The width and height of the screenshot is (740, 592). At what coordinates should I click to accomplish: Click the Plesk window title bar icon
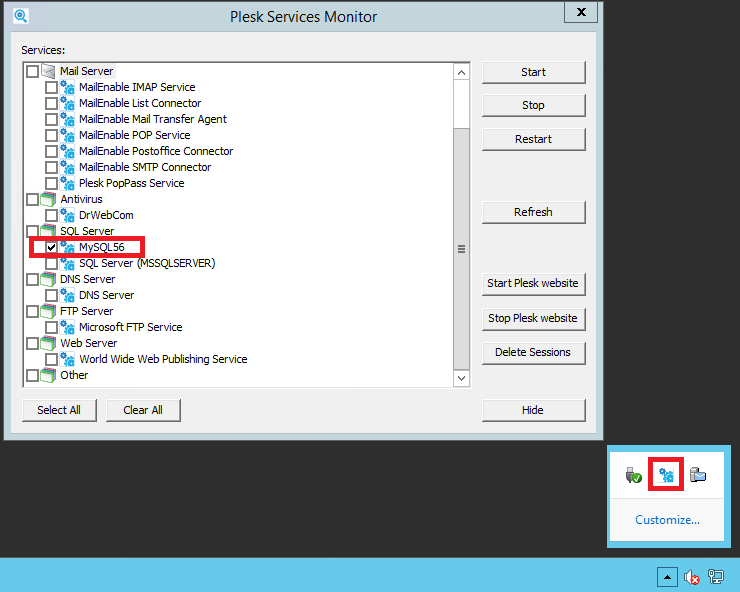pos(21,16)
